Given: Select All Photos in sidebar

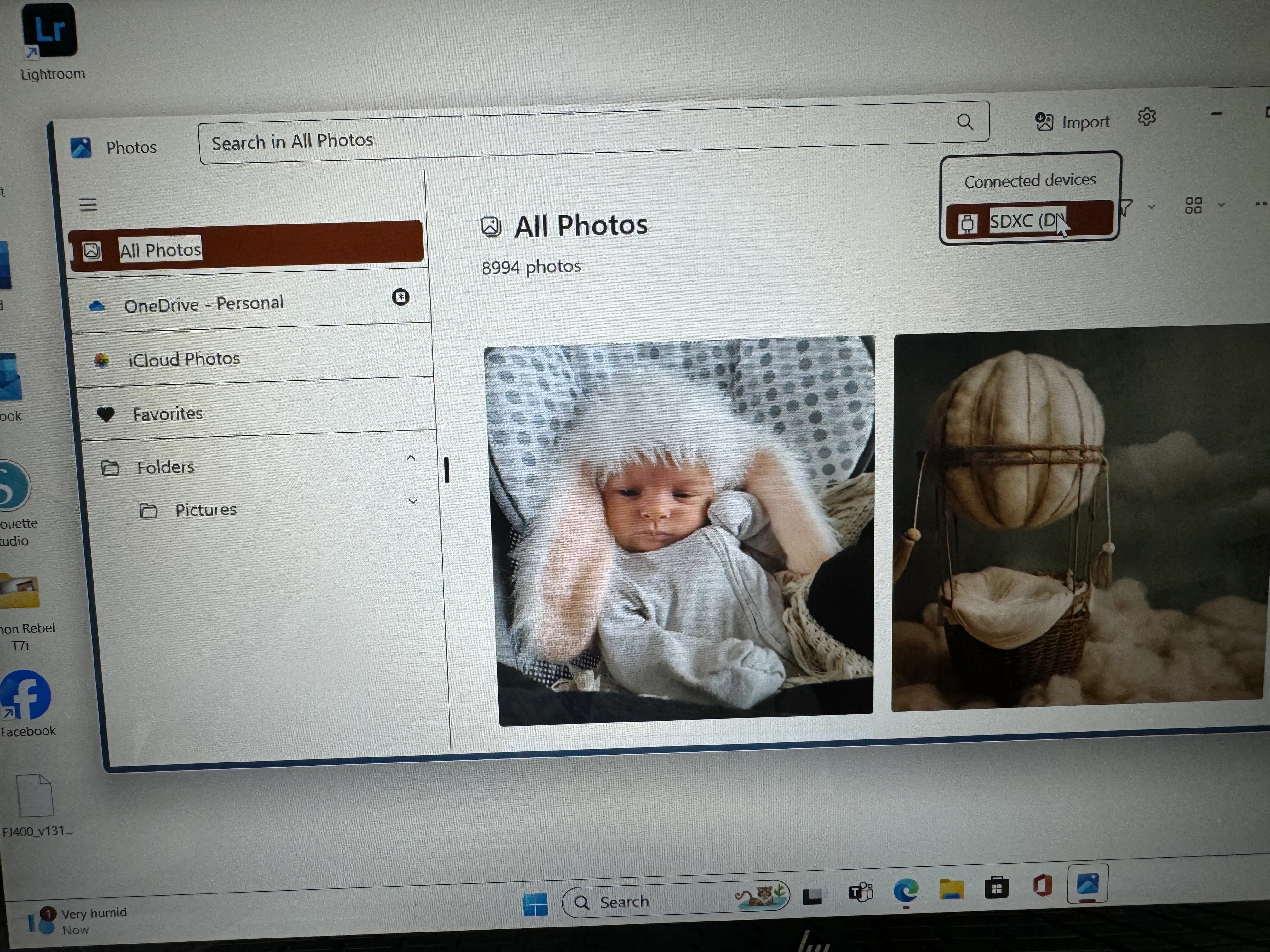Looking at the screenshot, I should coord(160,250).
